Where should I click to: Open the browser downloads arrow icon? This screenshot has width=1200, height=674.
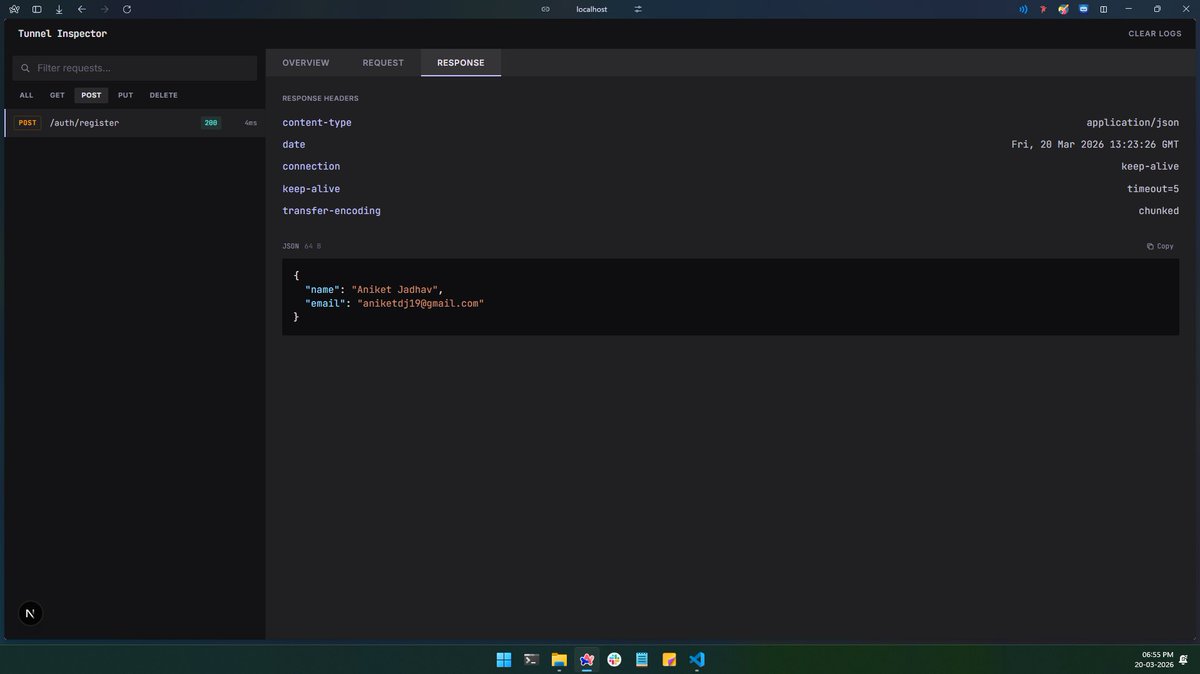(x=59, y=9)
